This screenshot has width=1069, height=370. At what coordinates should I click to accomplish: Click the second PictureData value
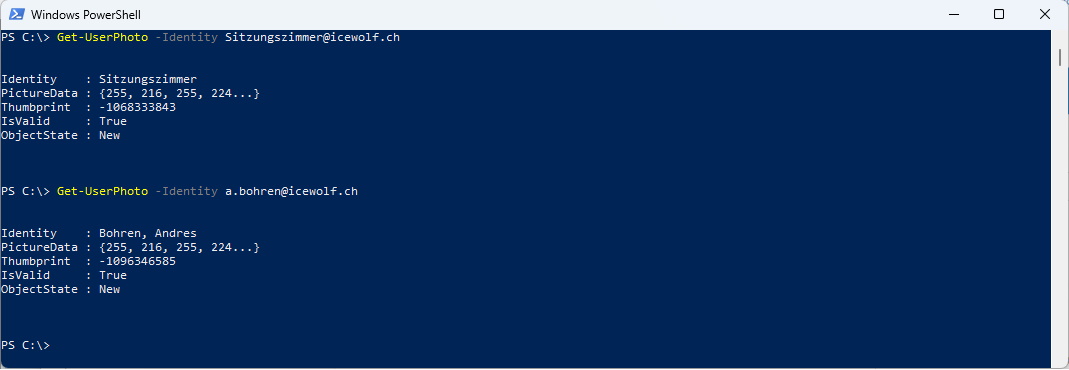pyautogui.click(x=179, y=247)
